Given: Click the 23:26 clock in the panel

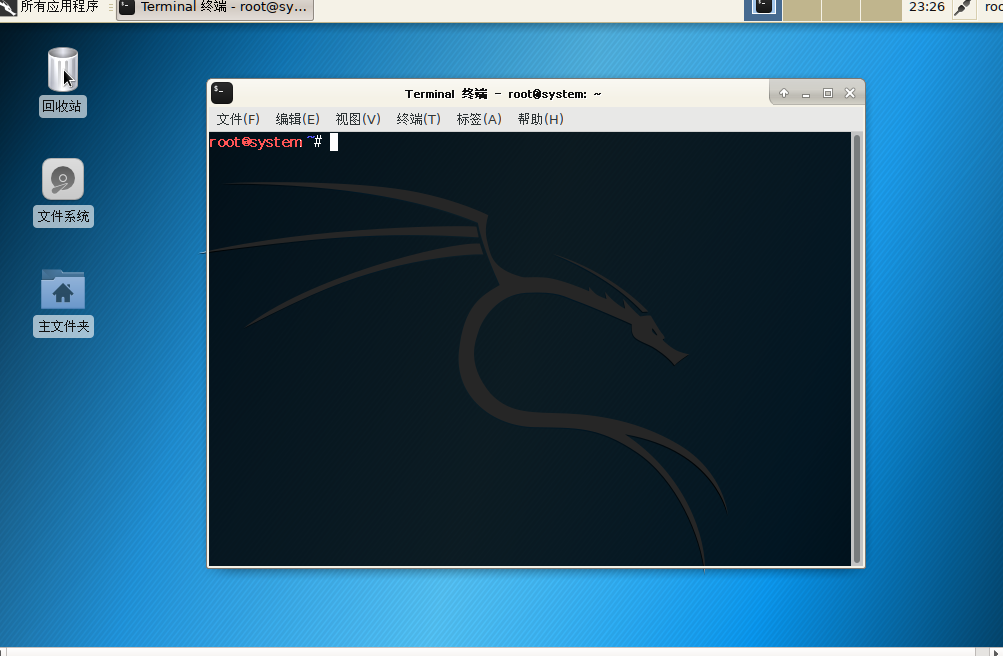Looking at the screenshot, I should tap(927, 7).
